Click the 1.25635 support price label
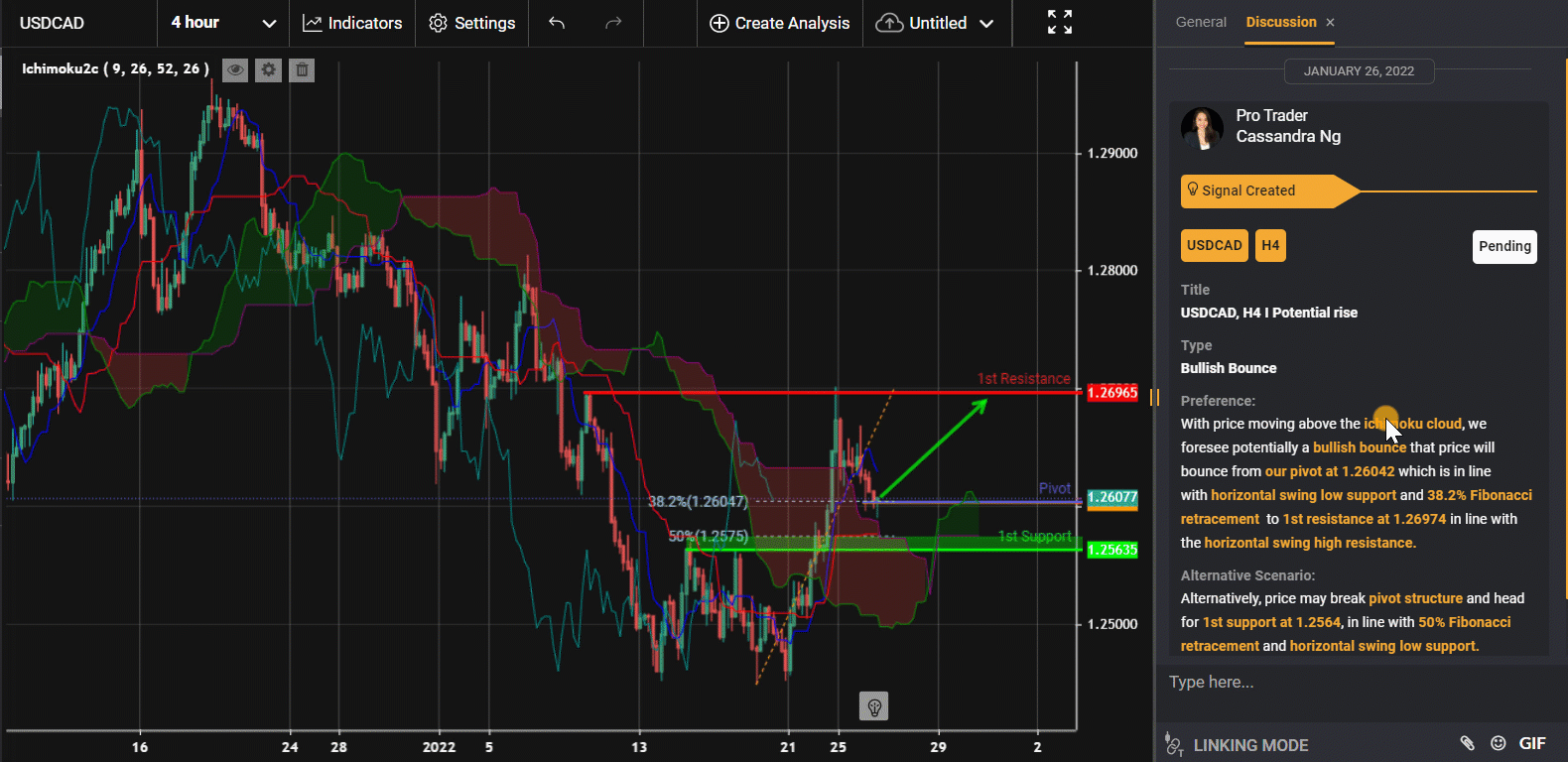Viewport: 1568px width, 762px height. click(1112, 550)
